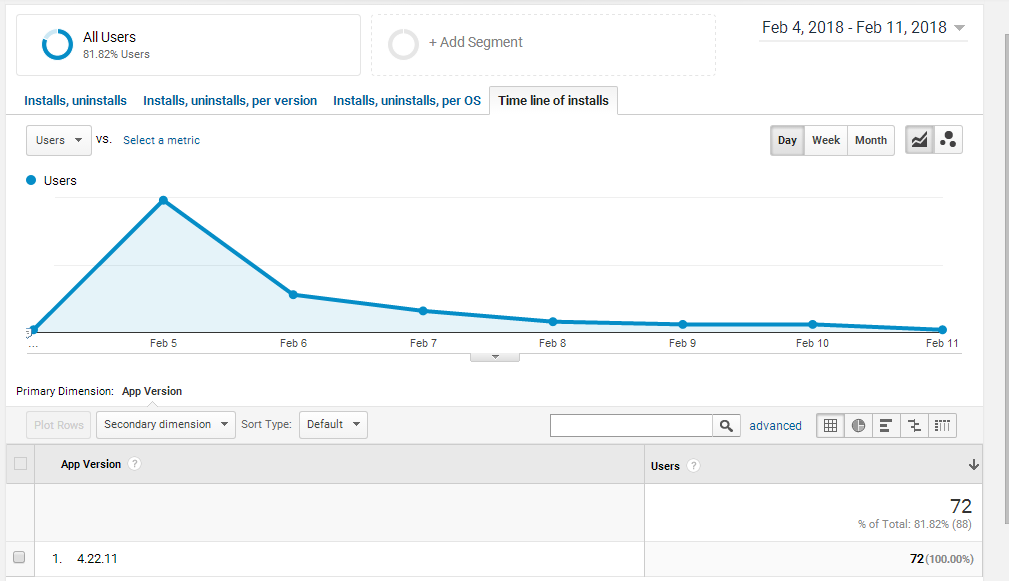Set chart granularity to Day
This screenshot has height=581, width=1009.
pyautogui.click(x=787, y=140)
